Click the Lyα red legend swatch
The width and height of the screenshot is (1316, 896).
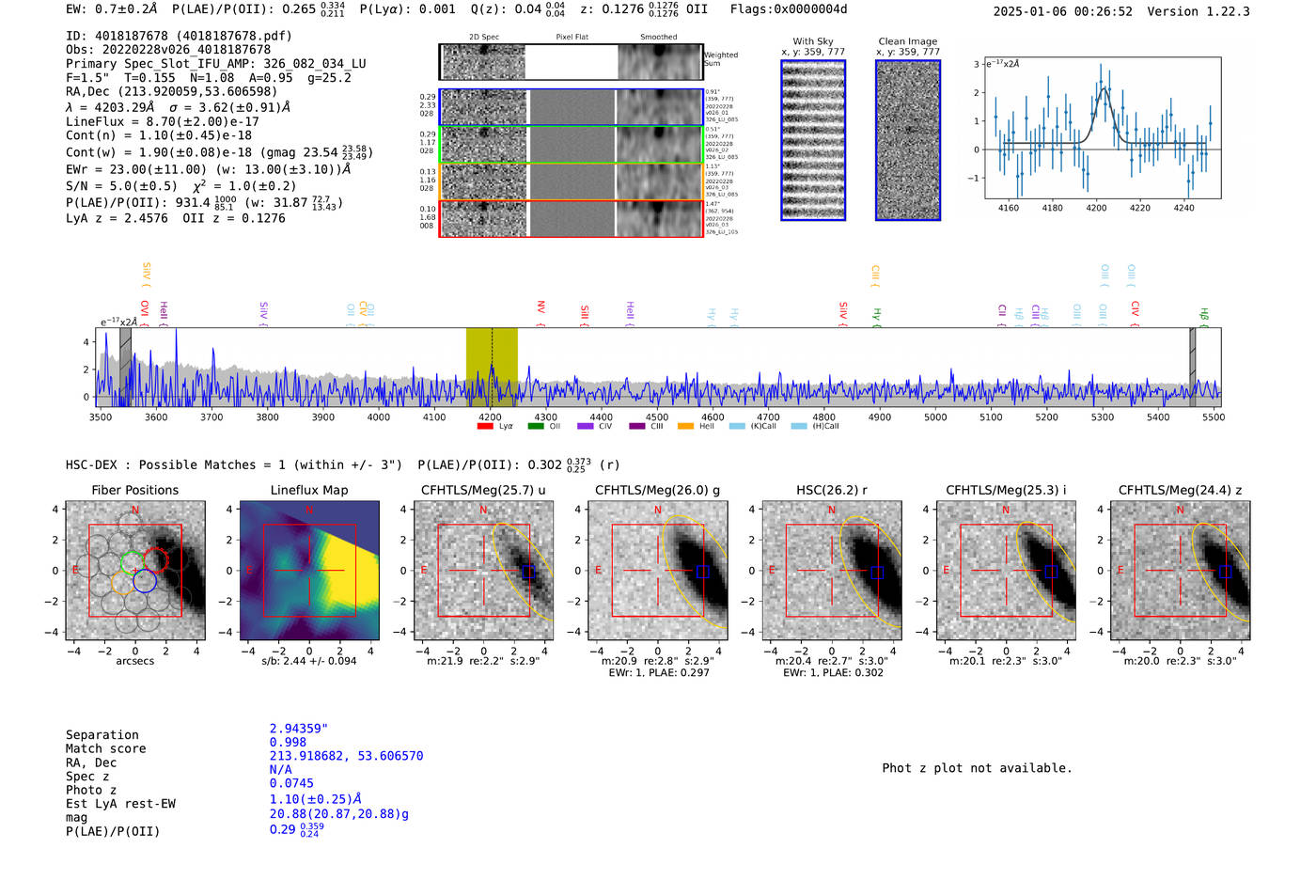pos(485,426)
